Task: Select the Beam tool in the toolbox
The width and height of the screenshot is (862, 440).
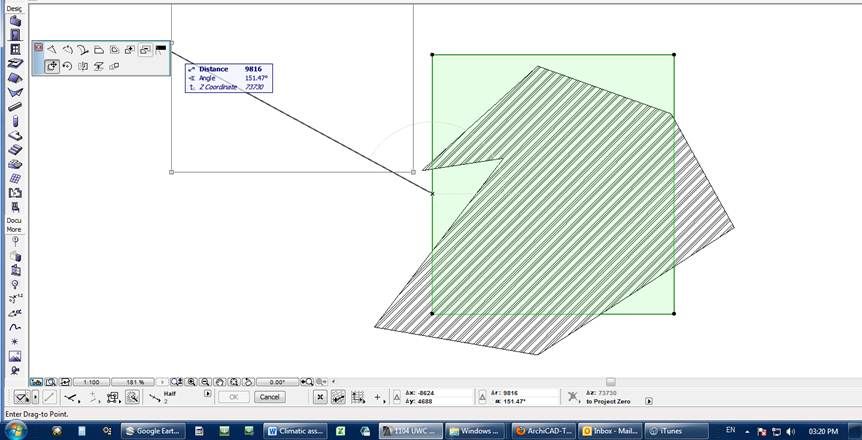Action: (x=15, y=106)
